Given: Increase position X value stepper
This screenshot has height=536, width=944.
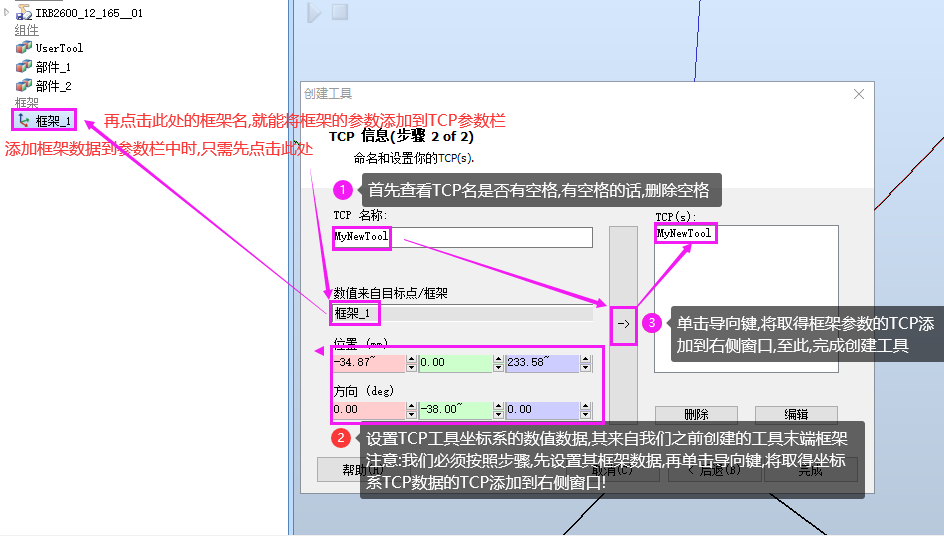Looking at the screenshot, I should click(x=411, y=359).
